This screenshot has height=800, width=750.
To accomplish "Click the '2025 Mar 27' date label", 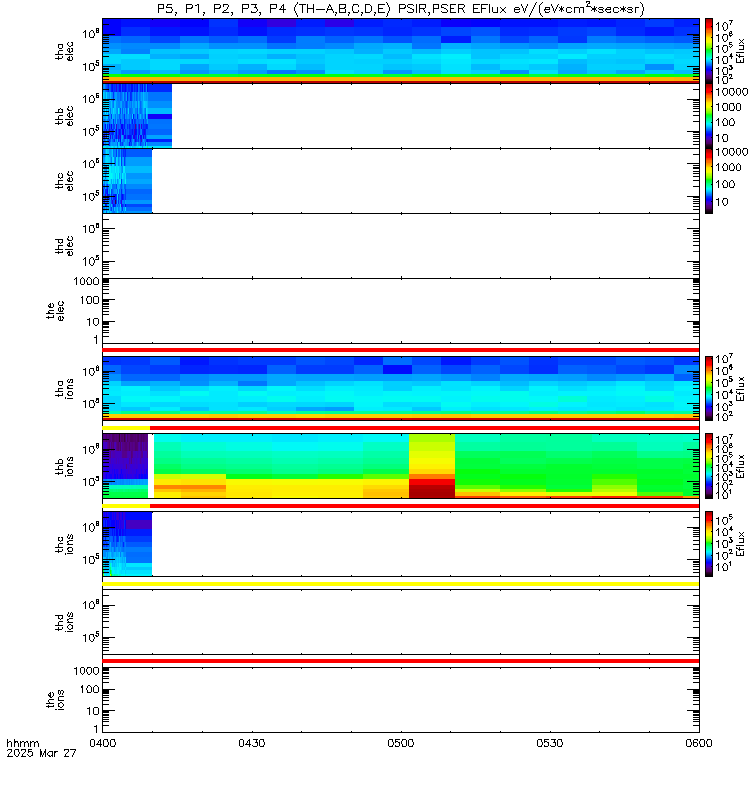I will pos(41,753).
